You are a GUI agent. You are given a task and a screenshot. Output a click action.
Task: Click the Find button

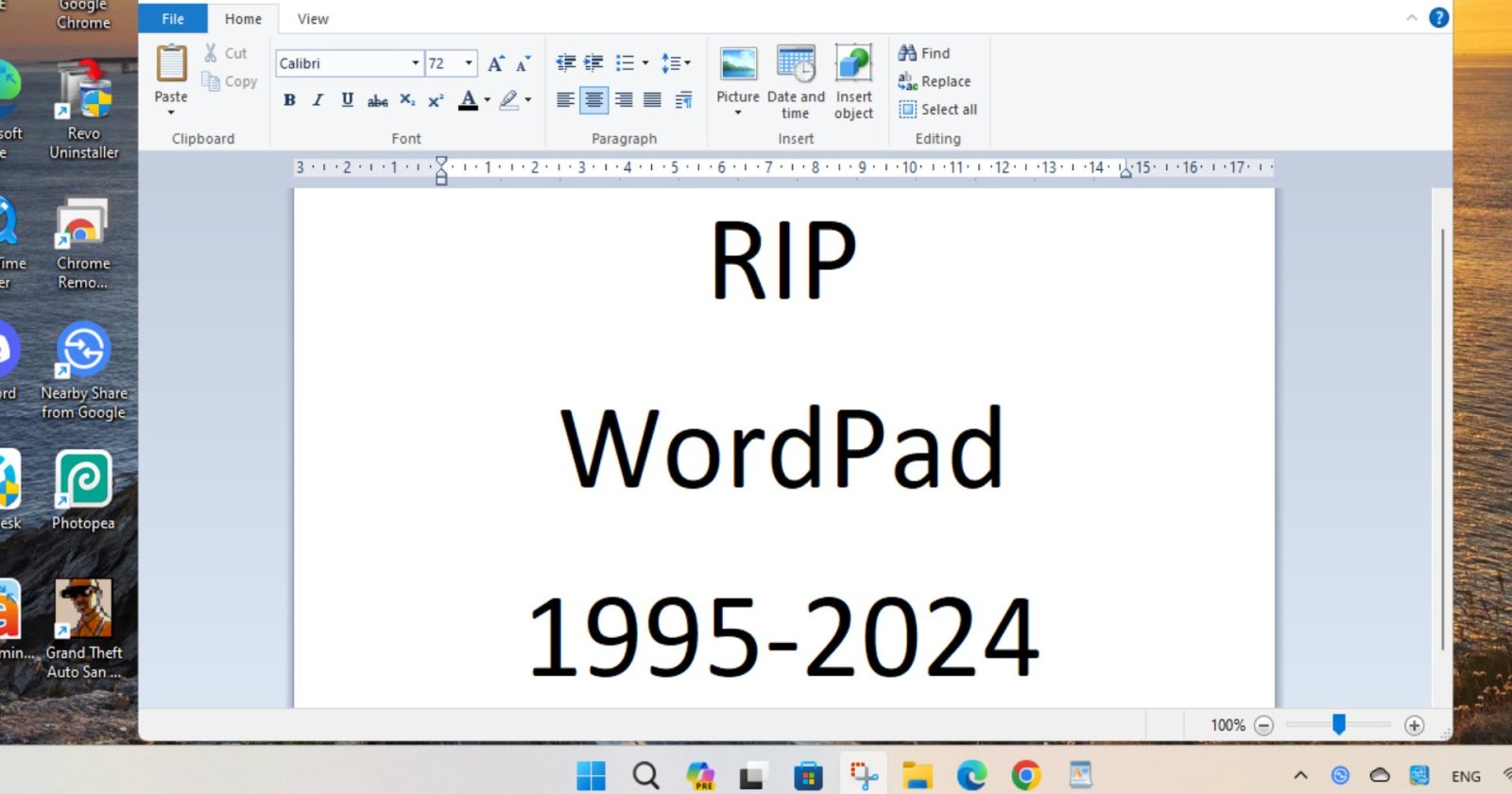[924, 54]
